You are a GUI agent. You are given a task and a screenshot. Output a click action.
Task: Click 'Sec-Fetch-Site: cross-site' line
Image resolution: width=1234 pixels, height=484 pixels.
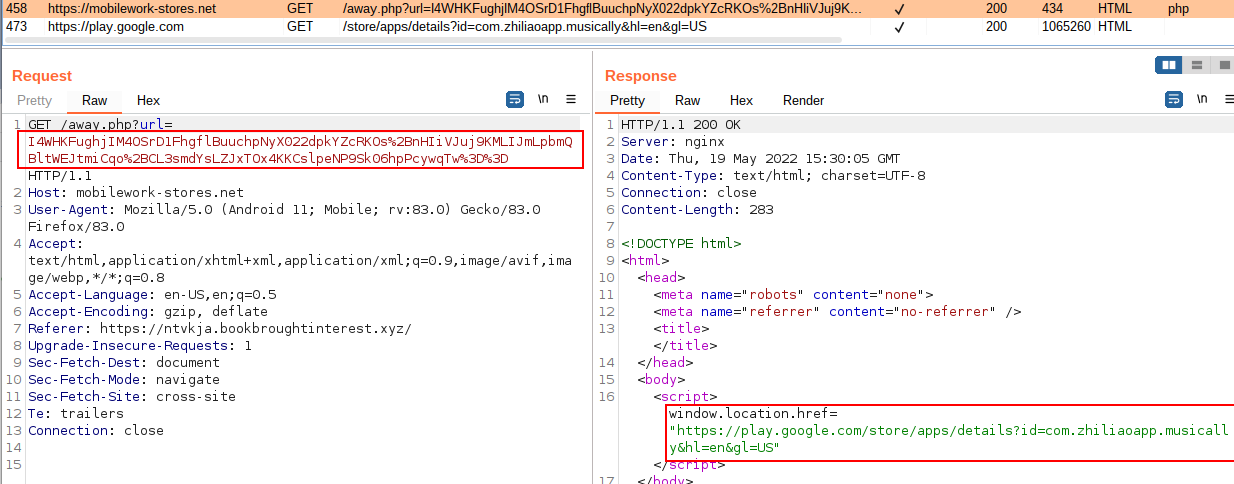coord(132,397)
